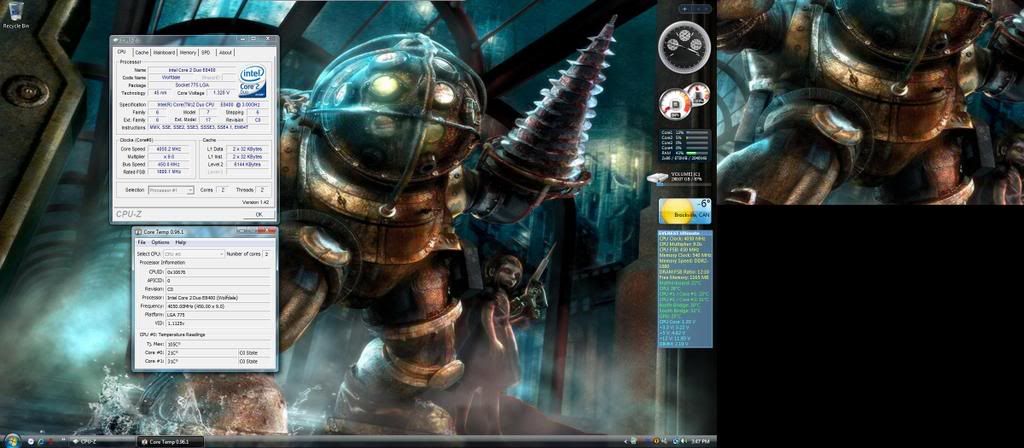Image resolution: width=1024 pixels, height=448 pixels.
Task: Click the Core #0 temperature reading
Action: 202,352
